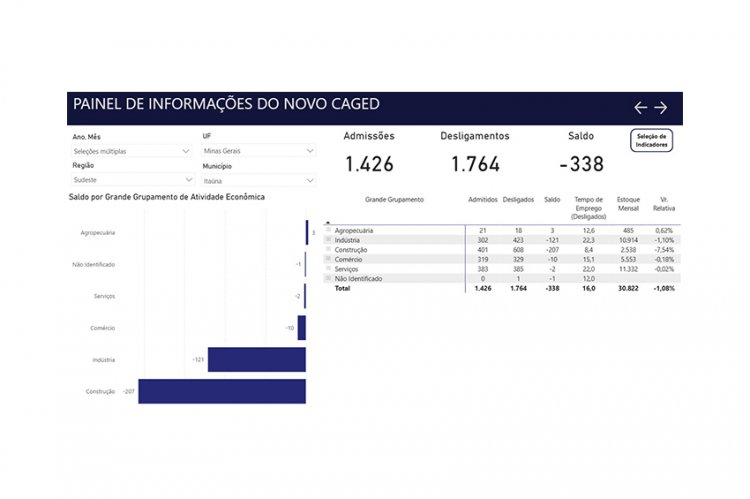Expand the Não Identificado row icon
The height and width of the screenshot is (499, 750).
point(329,278)
